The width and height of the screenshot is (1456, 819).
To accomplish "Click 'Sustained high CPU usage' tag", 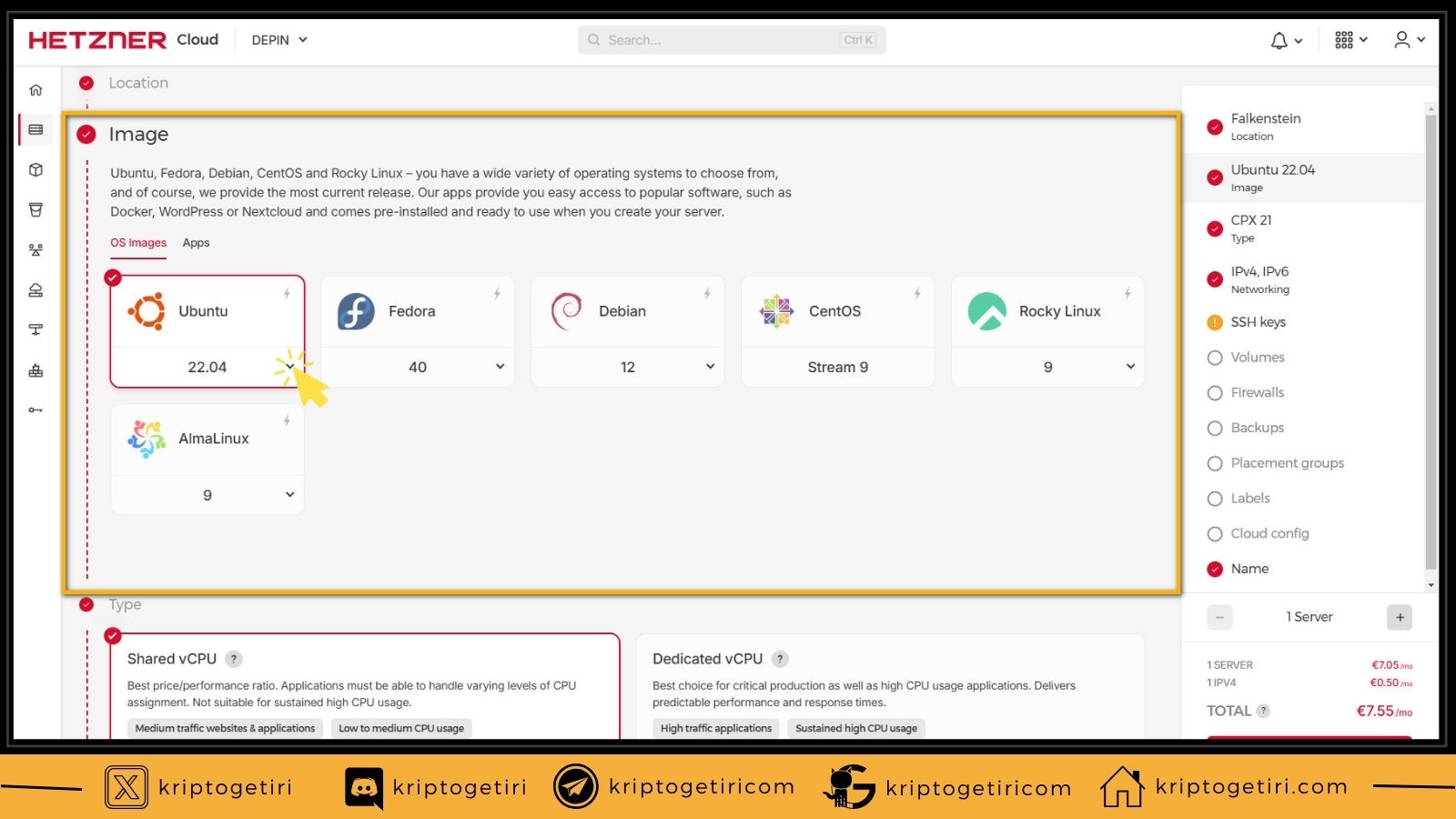I will (x=856, y=728).
